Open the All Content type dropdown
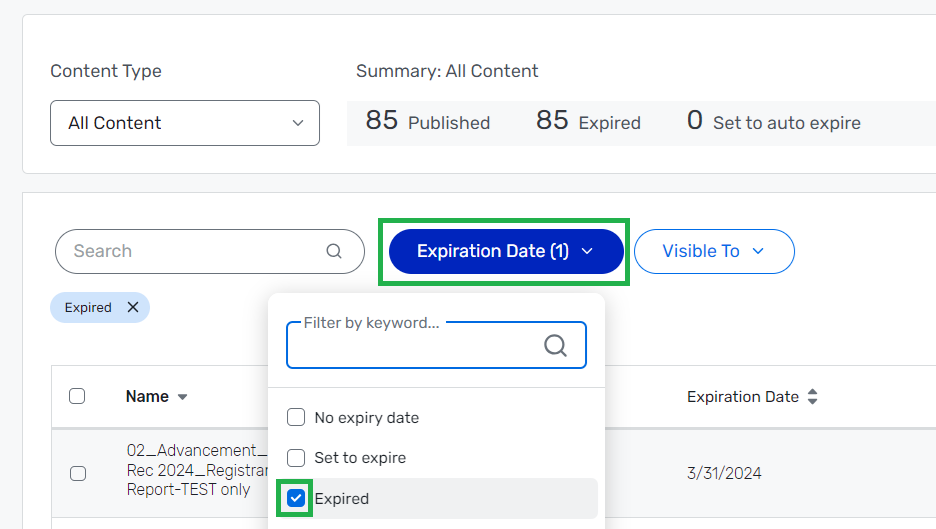The image size is (936, 529). 184,123
